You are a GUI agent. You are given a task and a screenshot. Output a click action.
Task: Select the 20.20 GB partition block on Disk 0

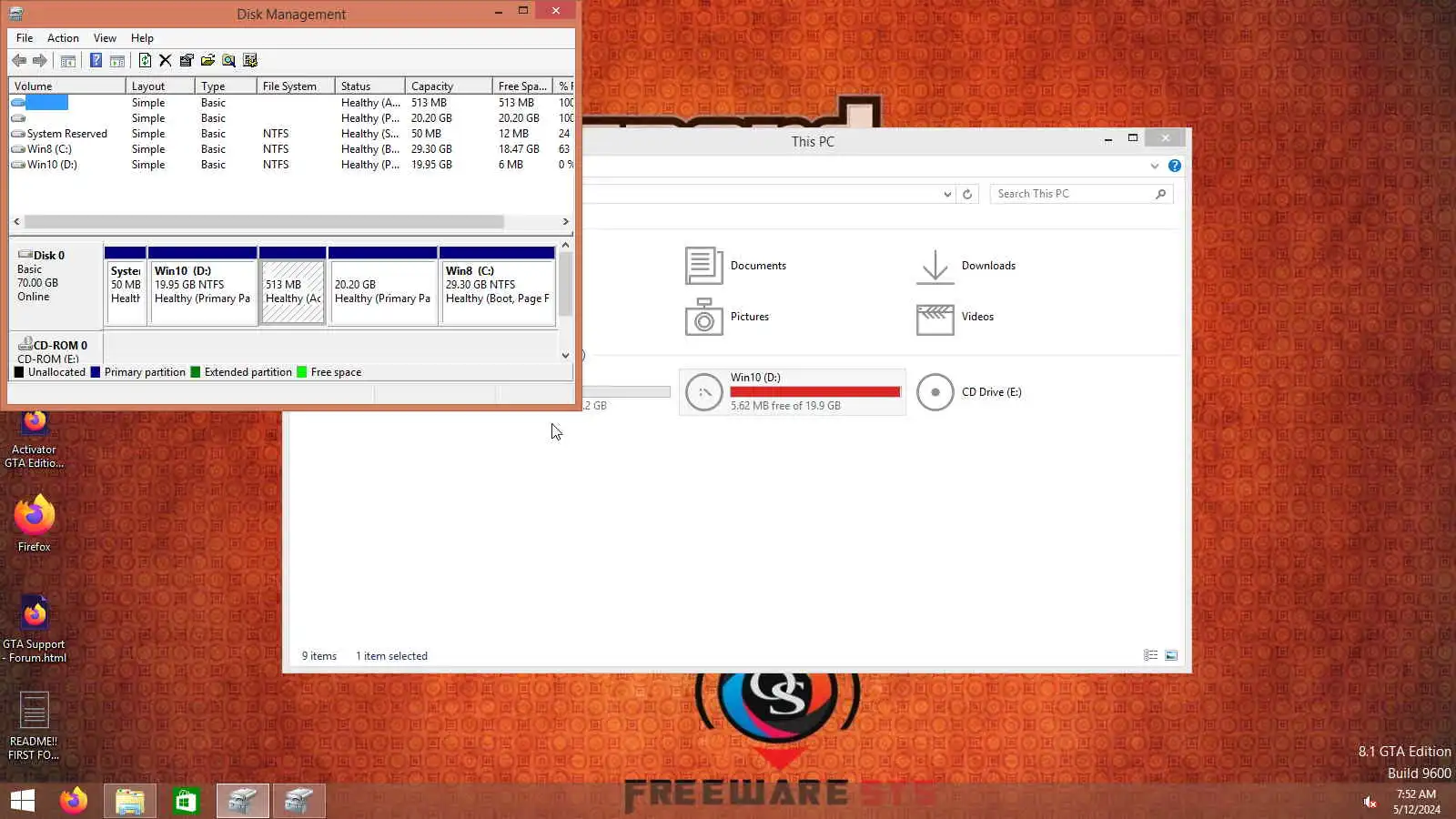click(x=382, y=286)
